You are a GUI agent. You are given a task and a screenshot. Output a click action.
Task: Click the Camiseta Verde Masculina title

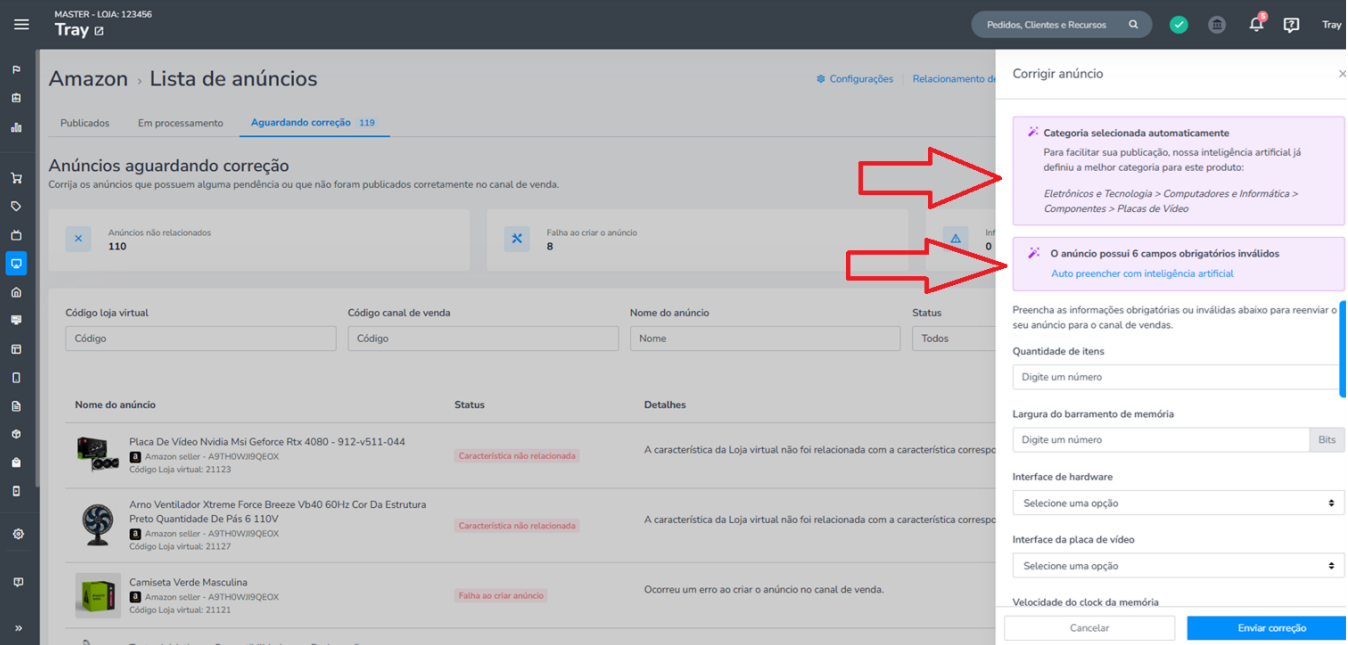click(188, 582)
